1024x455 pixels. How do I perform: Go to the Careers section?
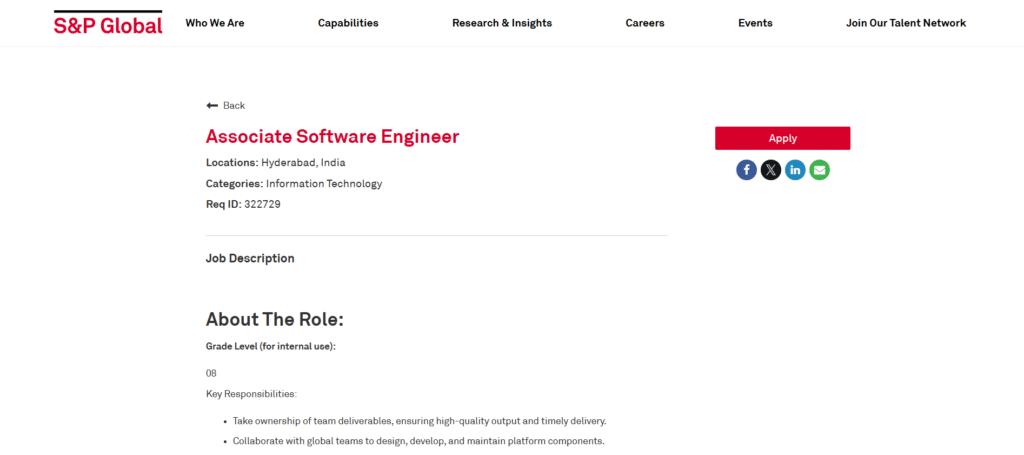click(x=645, y=23)
